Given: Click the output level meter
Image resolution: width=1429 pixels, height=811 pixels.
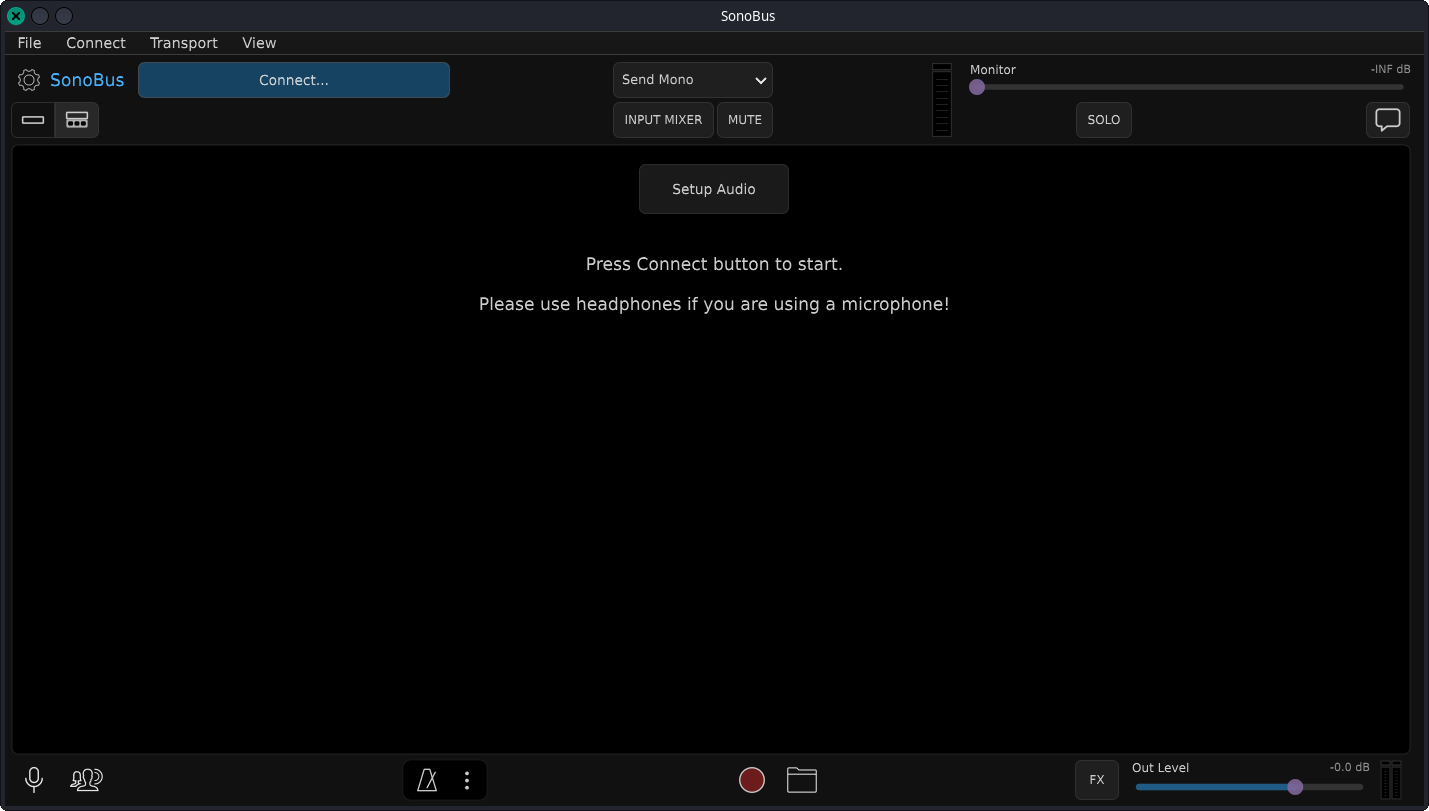Looking at the screenshot, I should coord(1391,780).
